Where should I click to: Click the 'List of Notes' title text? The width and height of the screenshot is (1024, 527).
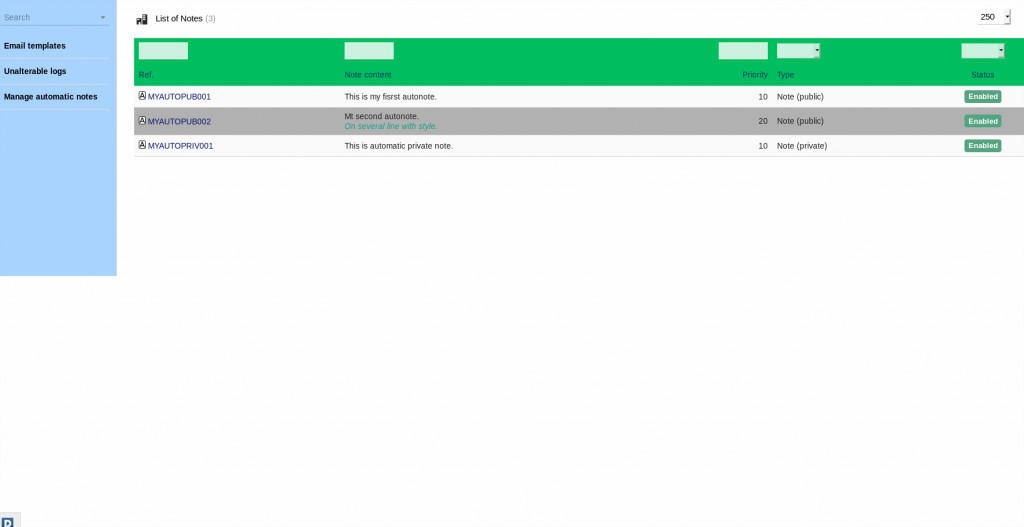tap(179, 18)
